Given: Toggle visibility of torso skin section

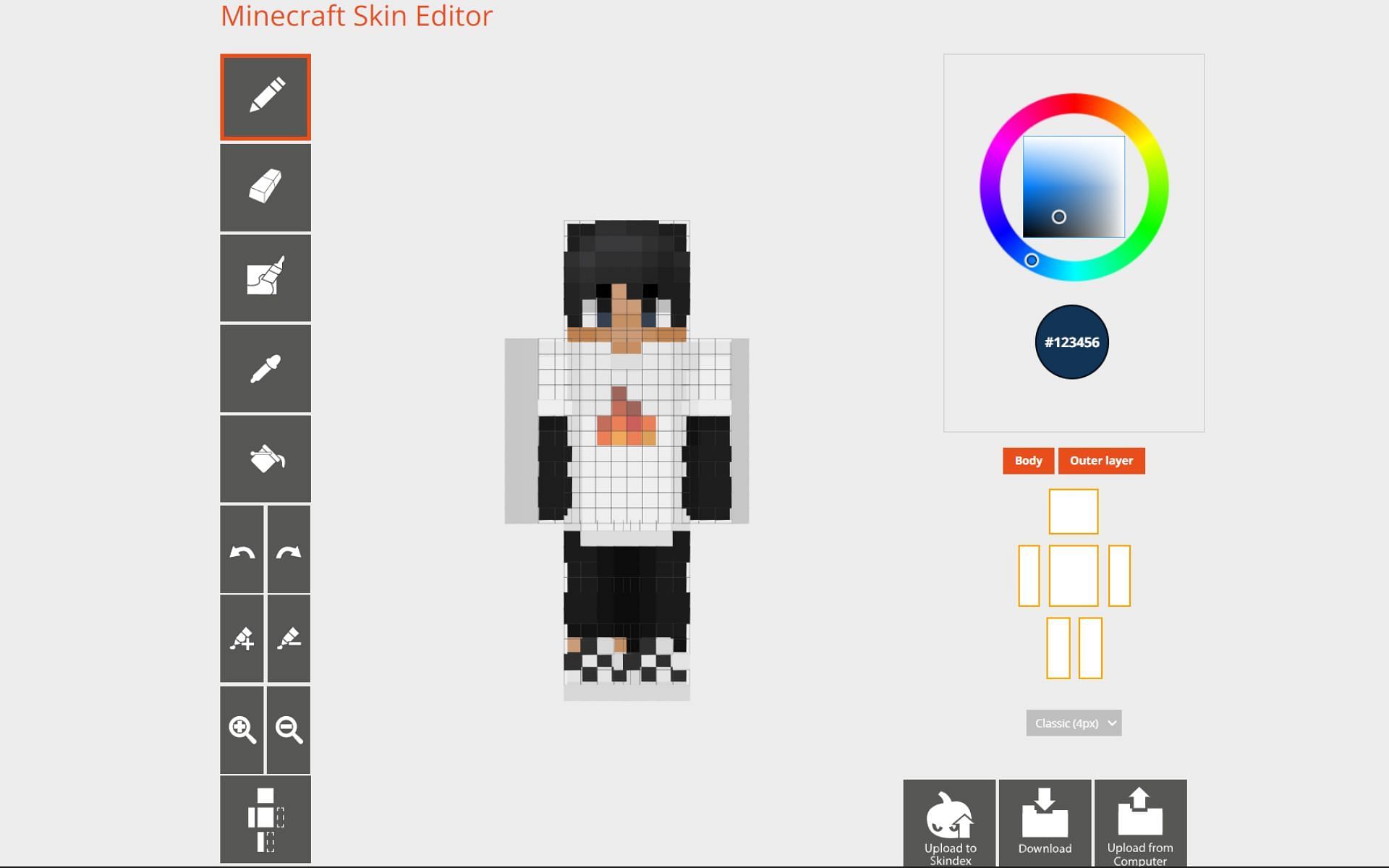Looking at the screenshot, I should coord(1073,575).
